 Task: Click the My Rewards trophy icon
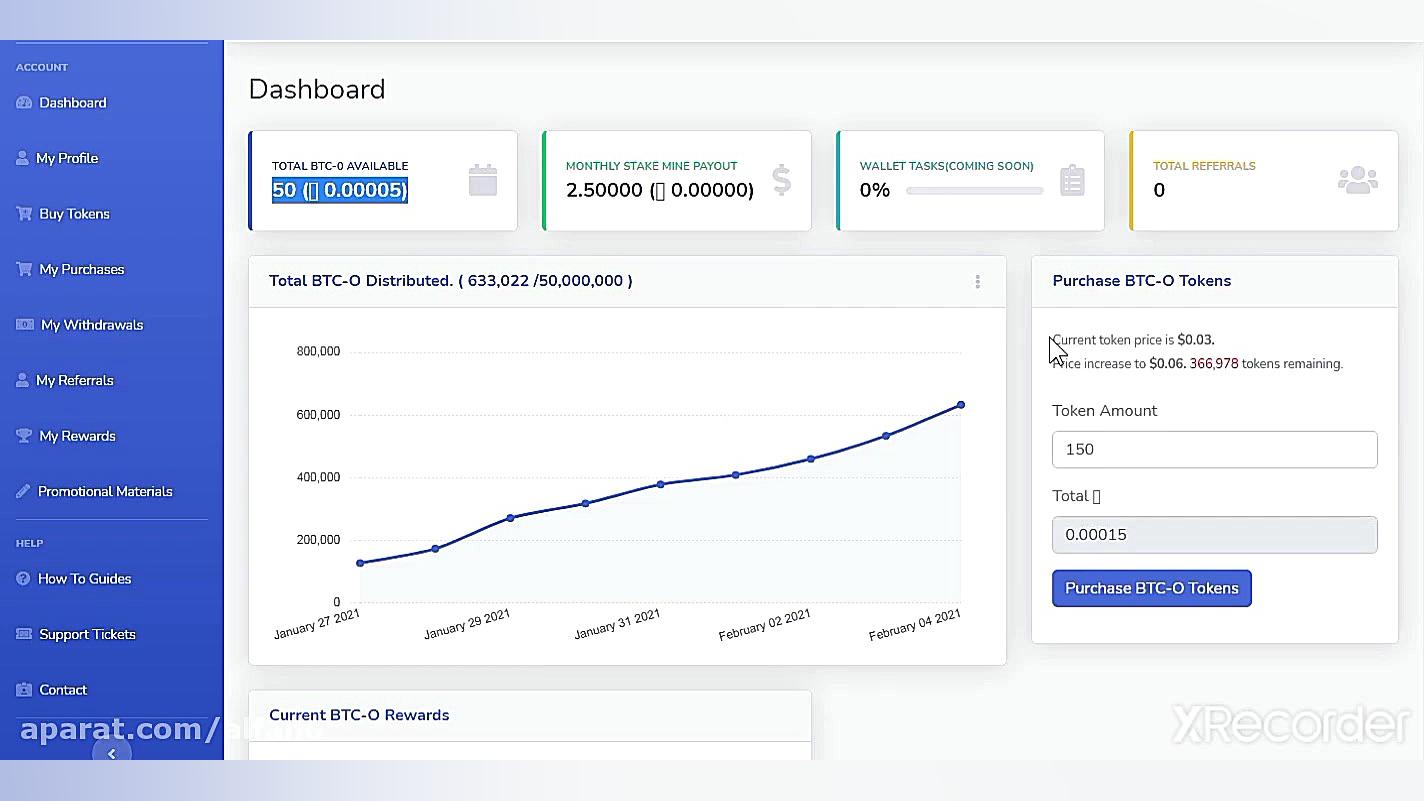click(22, 435)
